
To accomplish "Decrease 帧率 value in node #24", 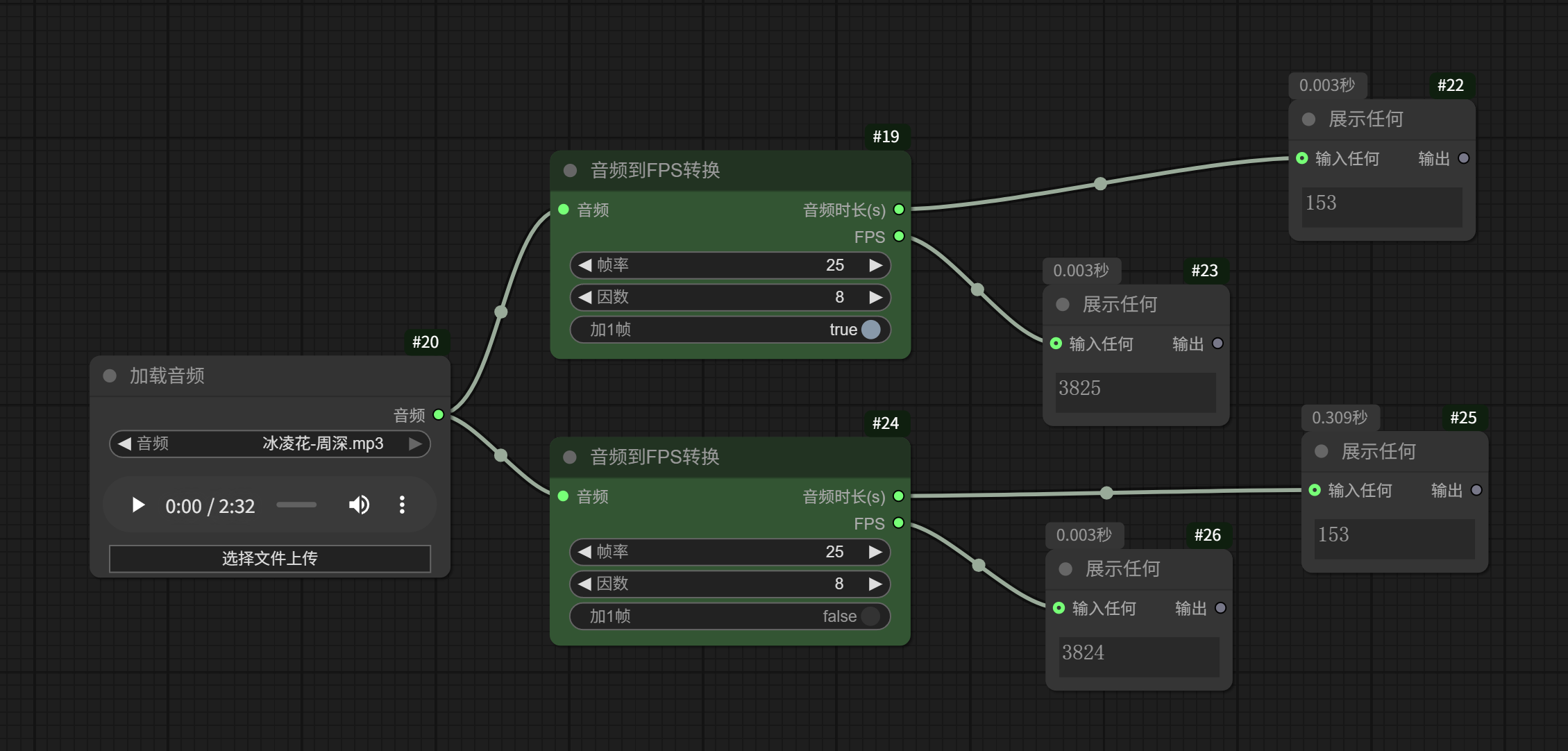I will pyautogui.click(x=585, y=552).
